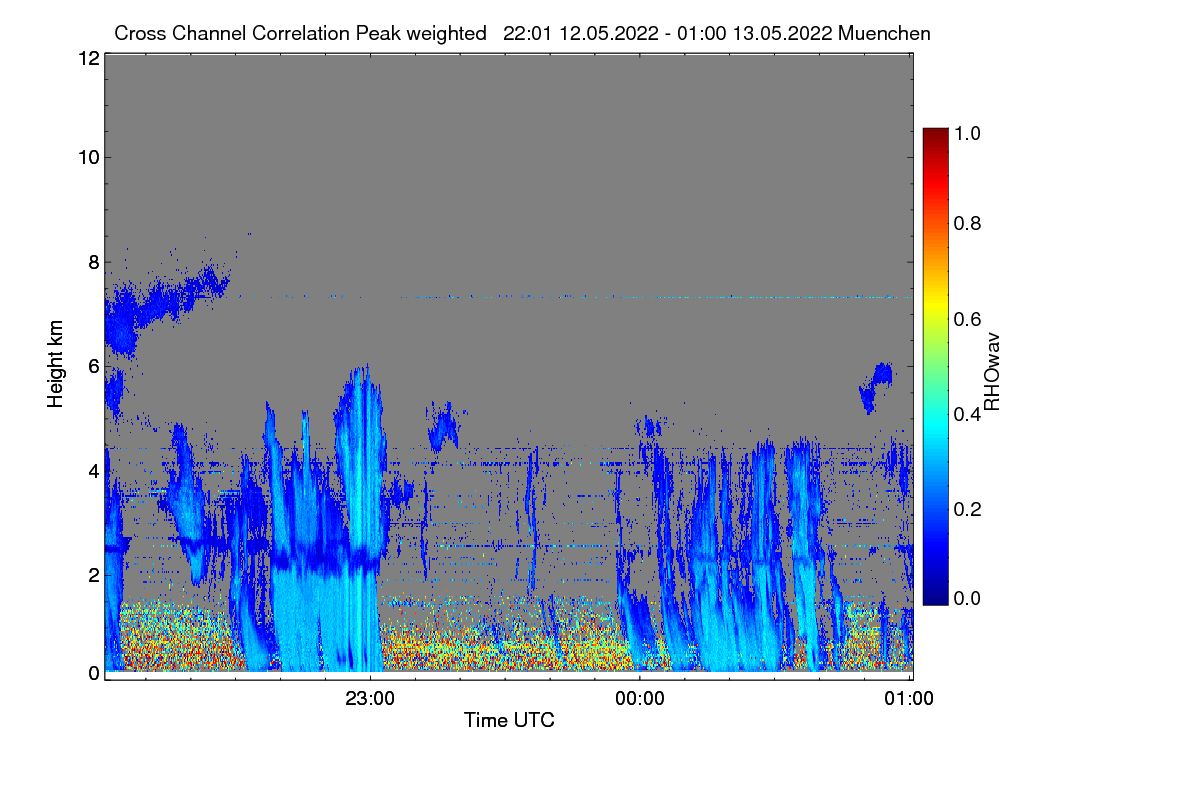
Task: Click the colorbar value '0.0'
Action: (968, 598)
